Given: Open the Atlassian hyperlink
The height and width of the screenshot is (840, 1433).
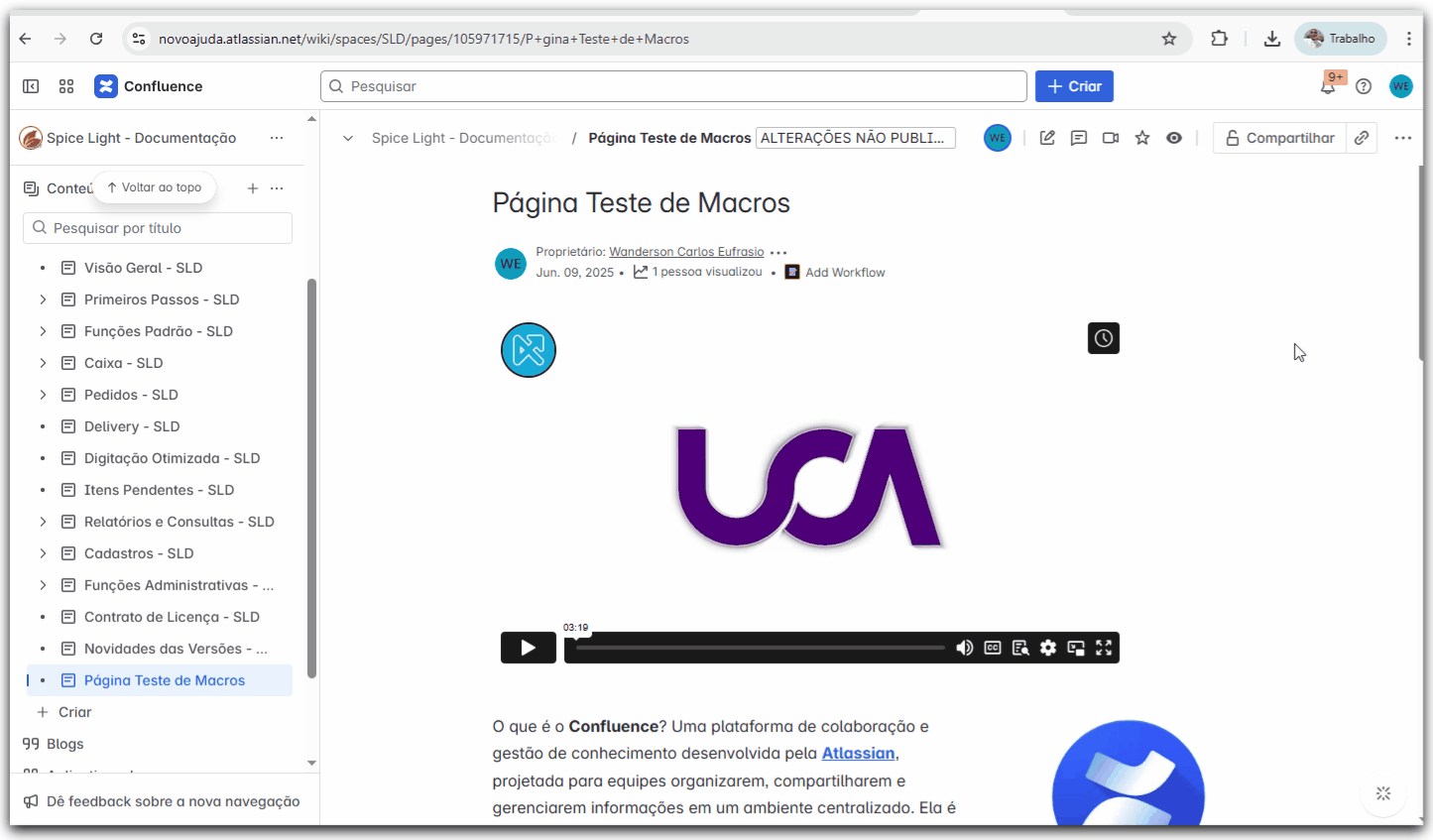Looking at the screenshot, I should pos(858,754).
